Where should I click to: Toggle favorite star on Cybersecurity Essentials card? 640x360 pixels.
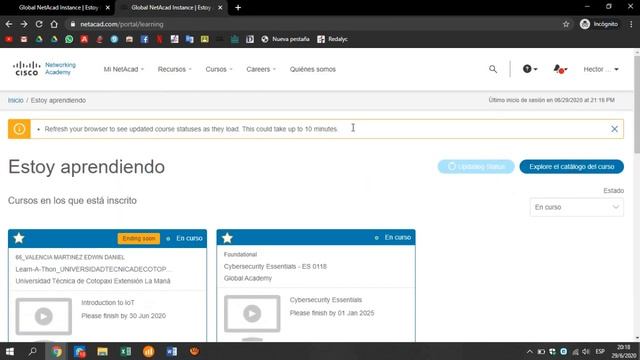pos(227,238)
